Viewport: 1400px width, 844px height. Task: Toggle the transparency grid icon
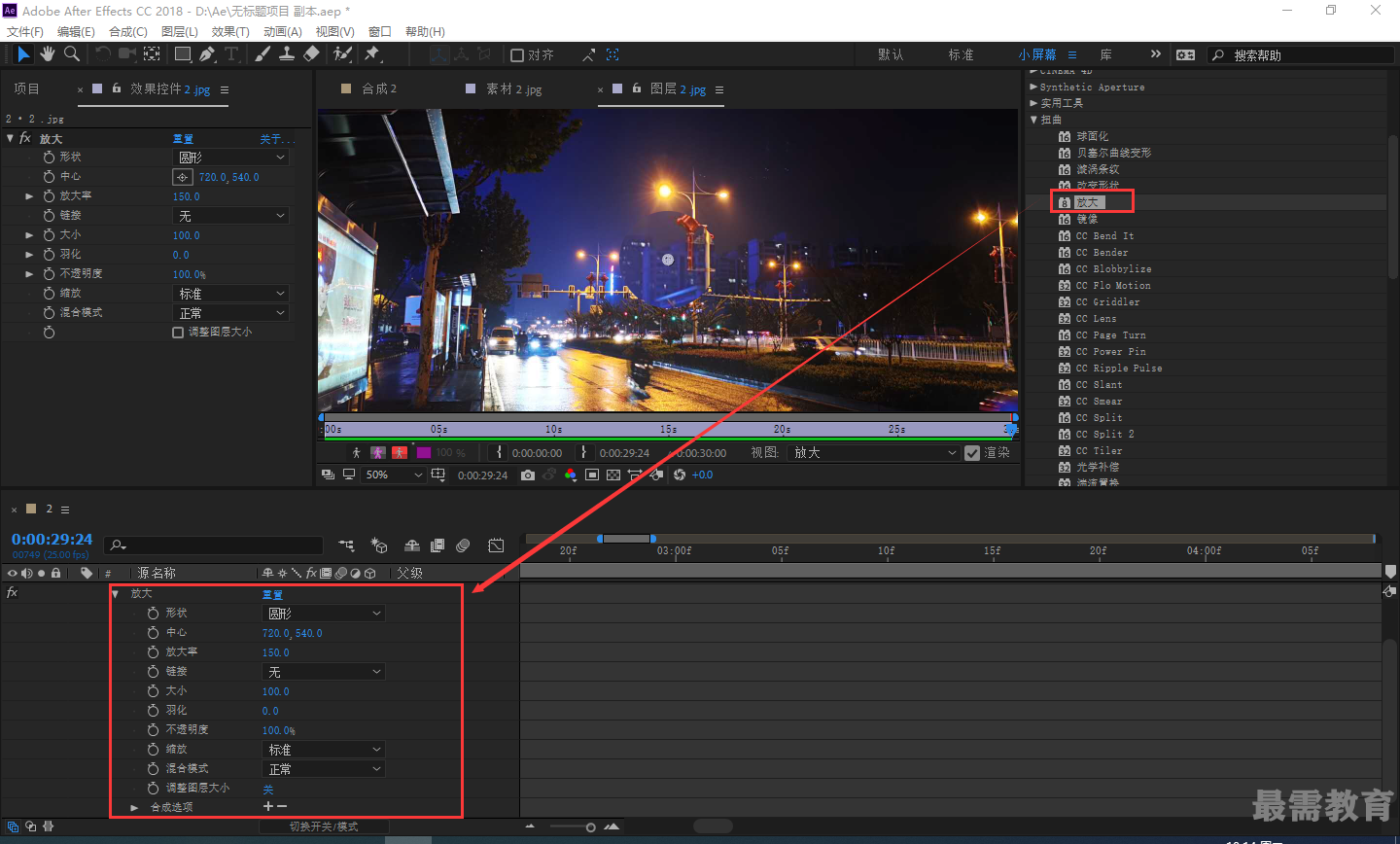pos(613,475)
